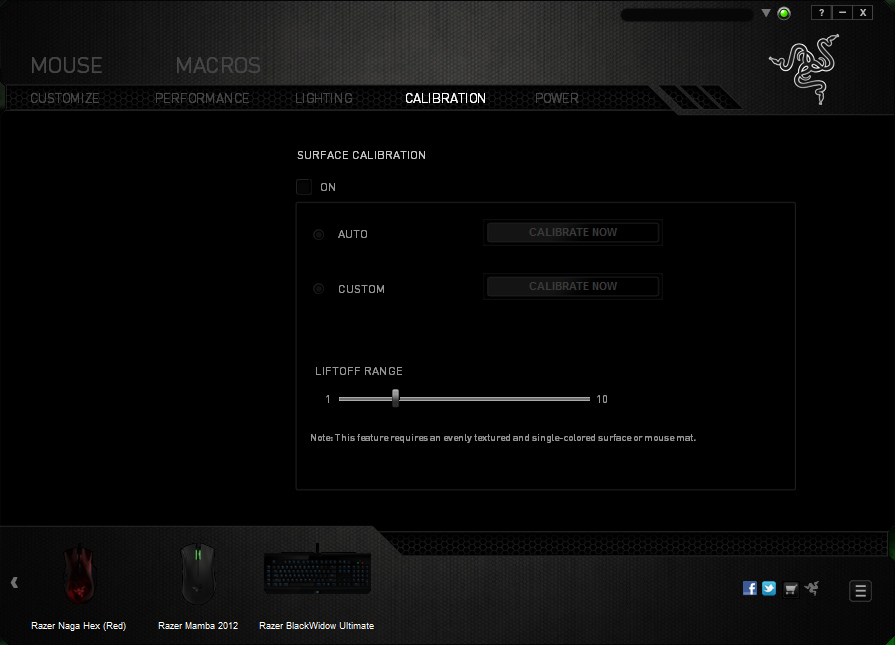
Task: Select the CUSTOM calibration radio button
Action: click(x=319, y=289)
